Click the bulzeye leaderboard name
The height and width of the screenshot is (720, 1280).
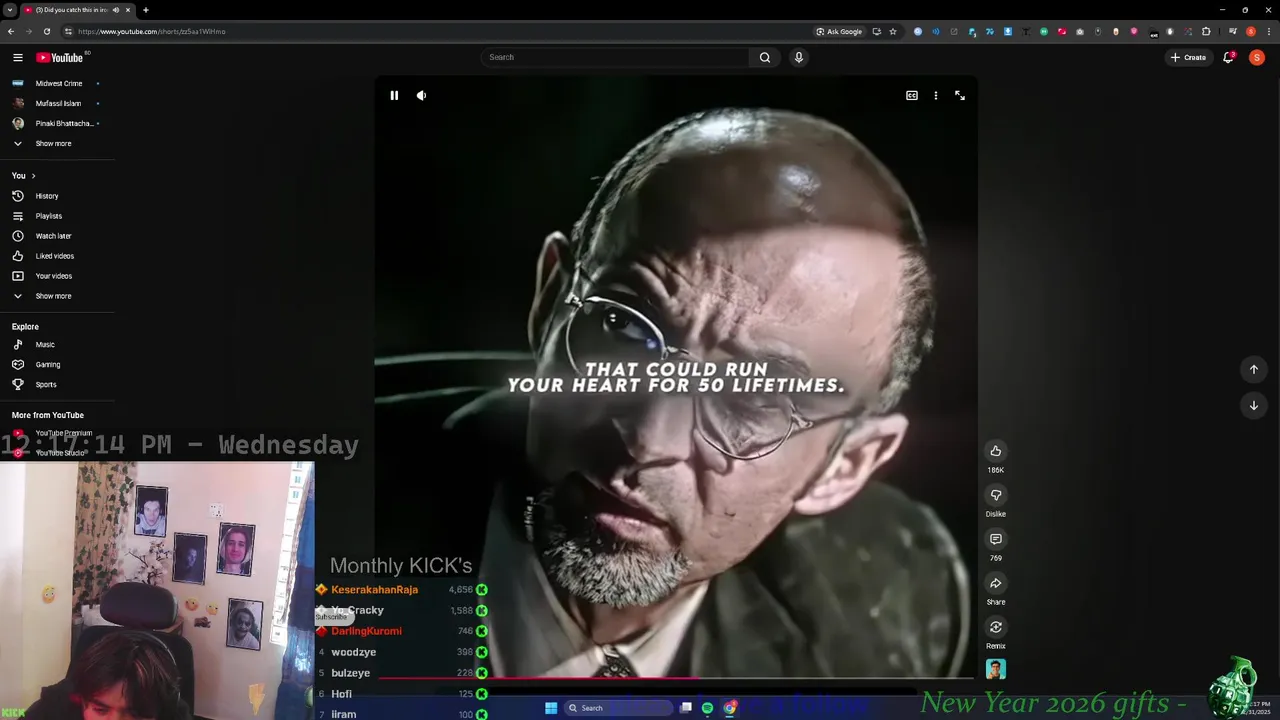pyautogui.click(x=350, y=673)
